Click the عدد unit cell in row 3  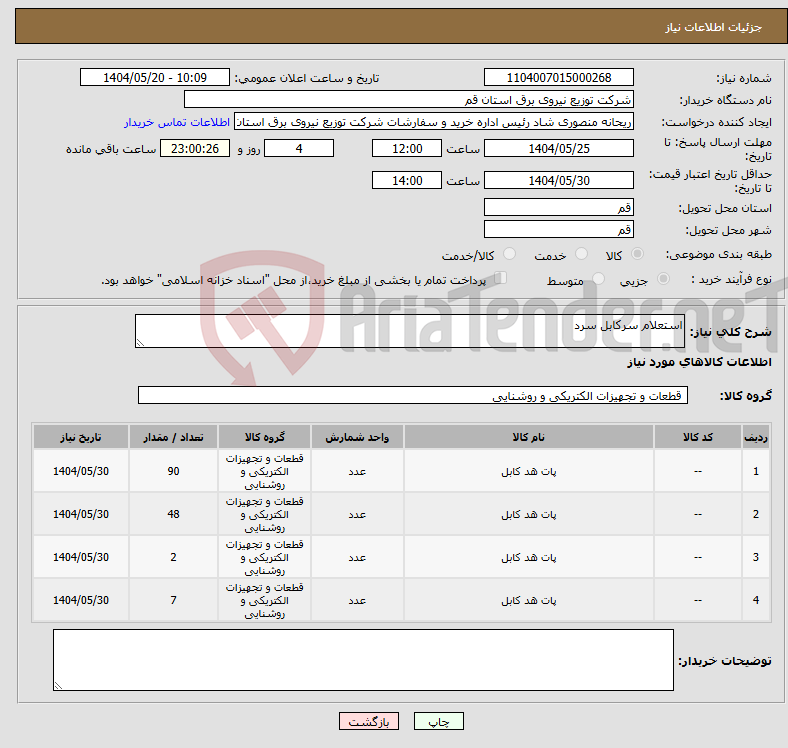click(357, 557)
